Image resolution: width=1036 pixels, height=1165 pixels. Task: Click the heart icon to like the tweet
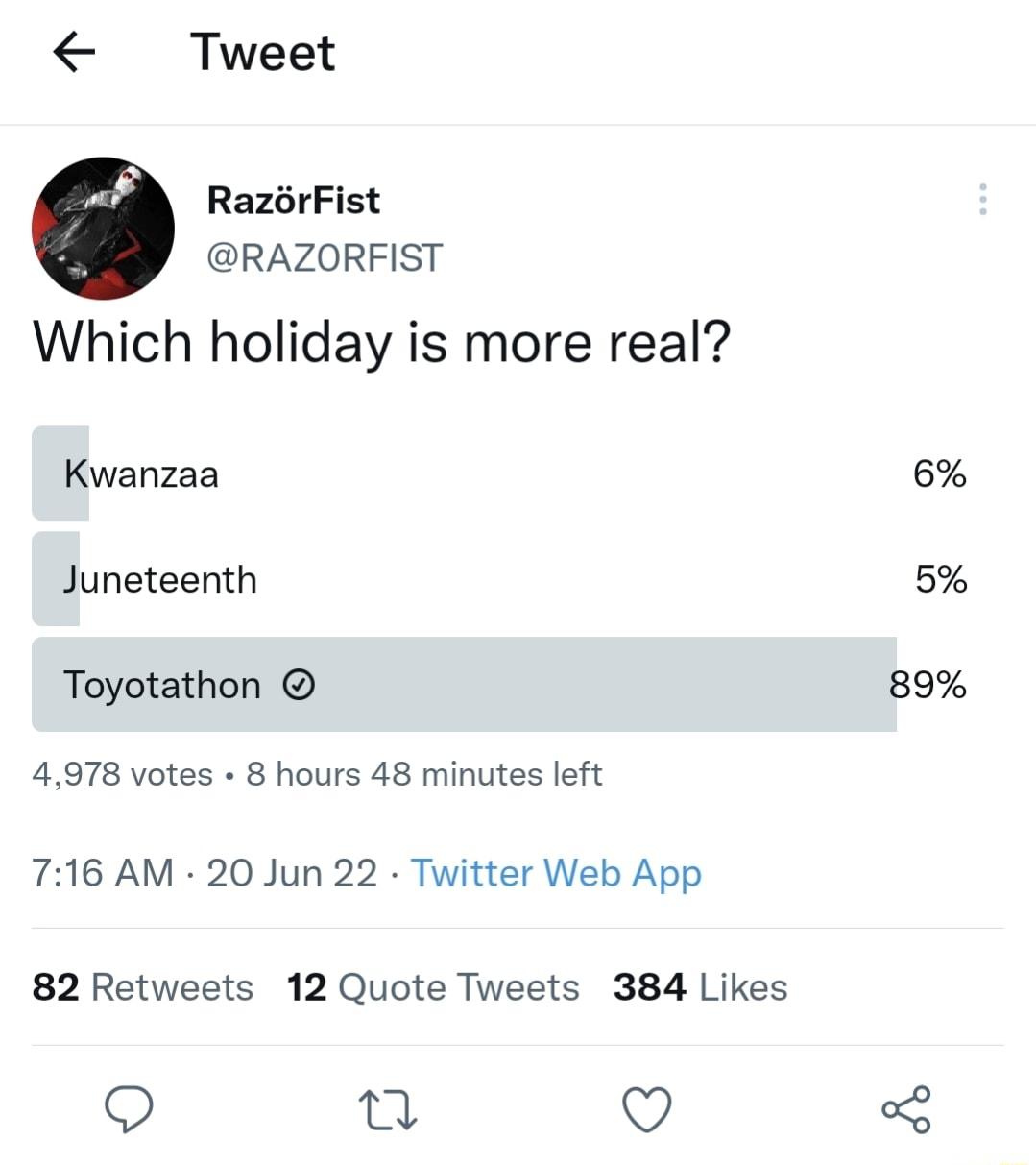(647, 1109)
